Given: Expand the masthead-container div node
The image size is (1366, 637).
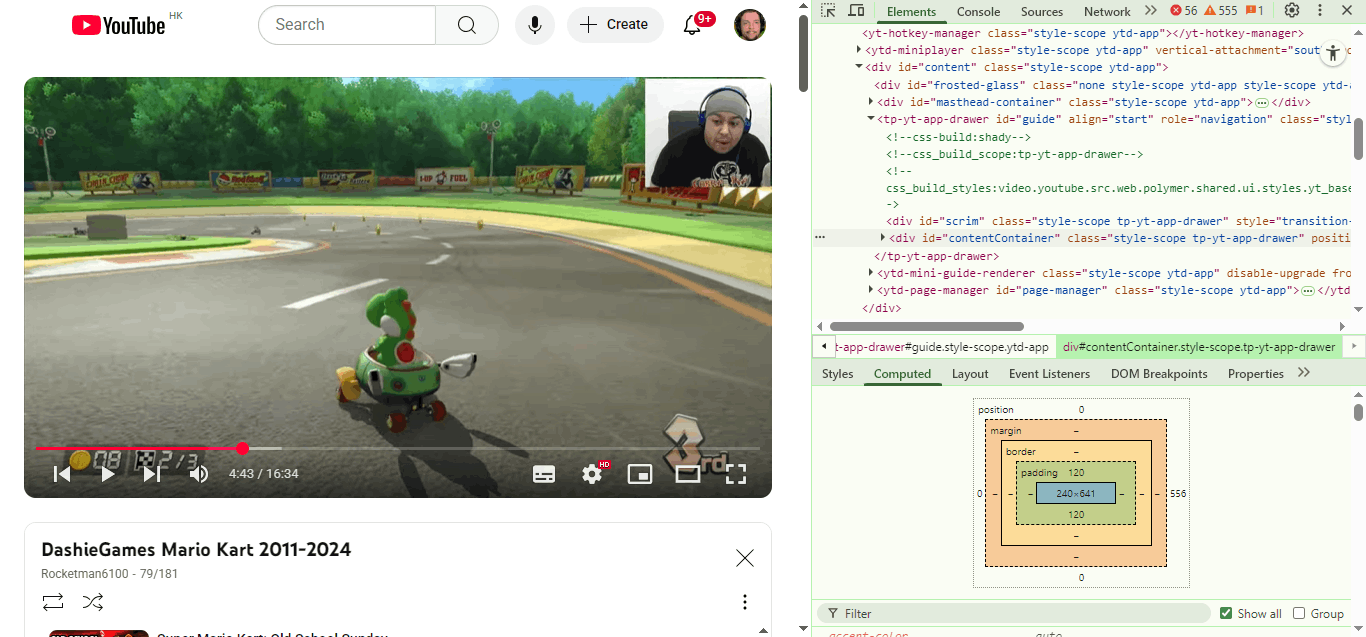Looking at the screenshot, I should [x=871, y=102].
